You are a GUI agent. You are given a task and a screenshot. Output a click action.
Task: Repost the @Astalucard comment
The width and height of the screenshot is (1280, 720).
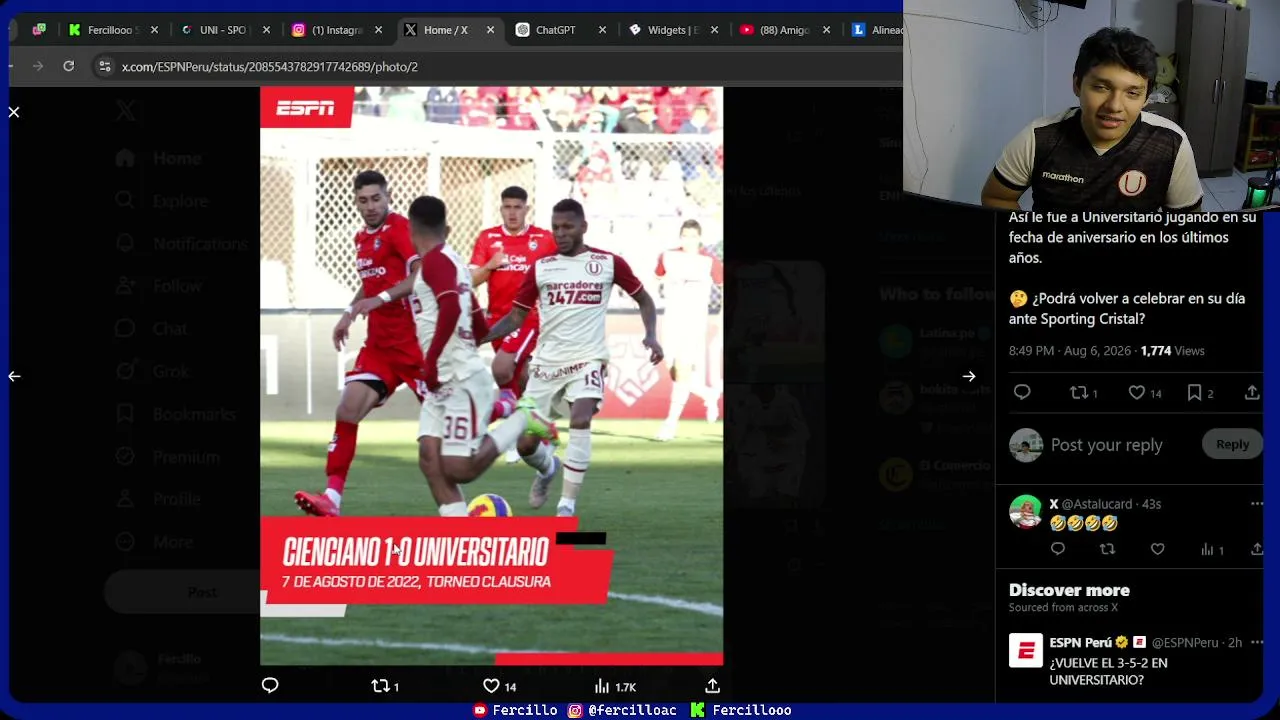[x=1107, y=549]
